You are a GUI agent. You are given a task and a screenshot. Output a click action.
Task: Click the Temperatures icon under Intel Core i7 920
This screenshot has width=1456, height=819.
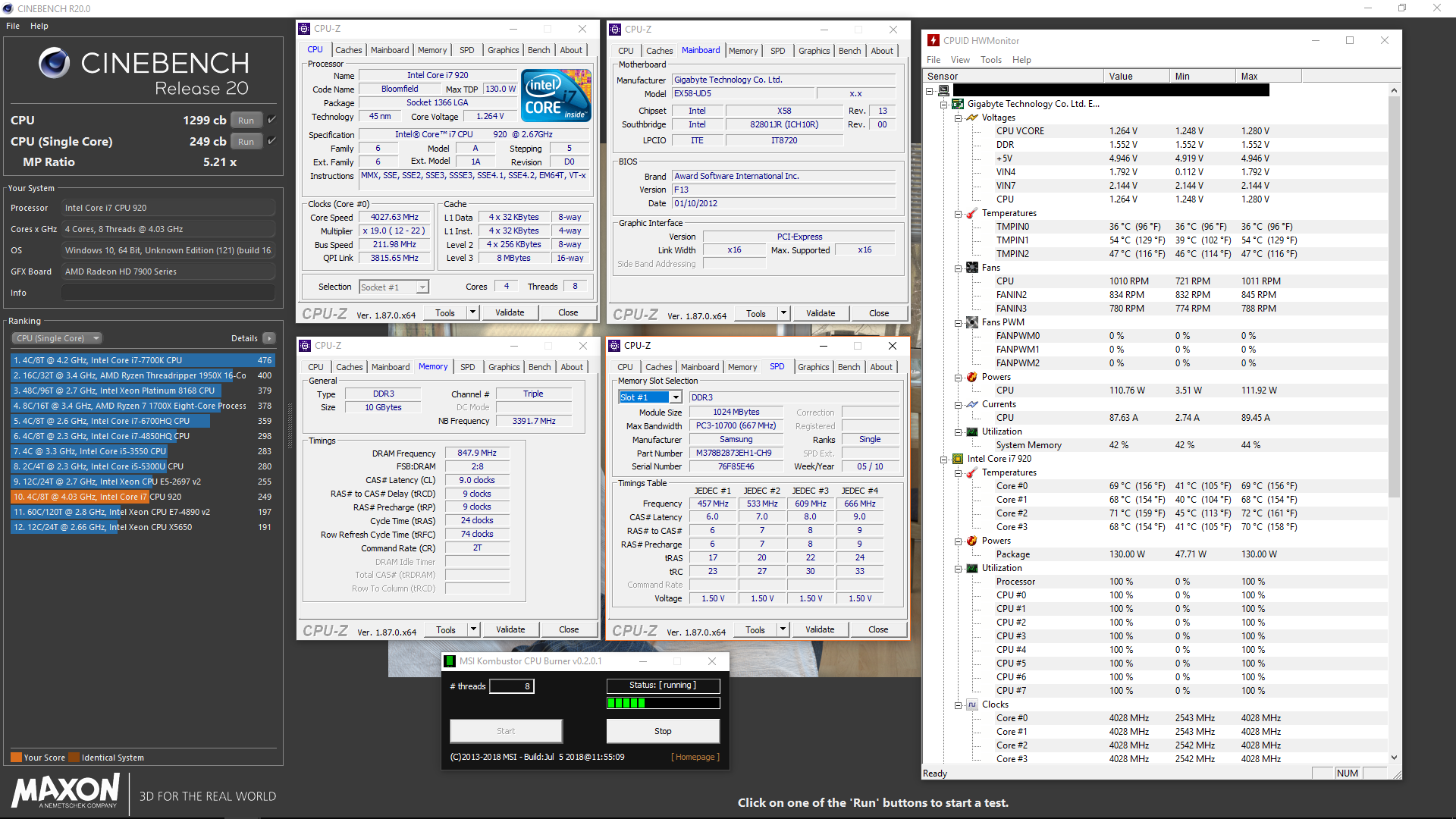pyautogui.click(x=971, y=472)
